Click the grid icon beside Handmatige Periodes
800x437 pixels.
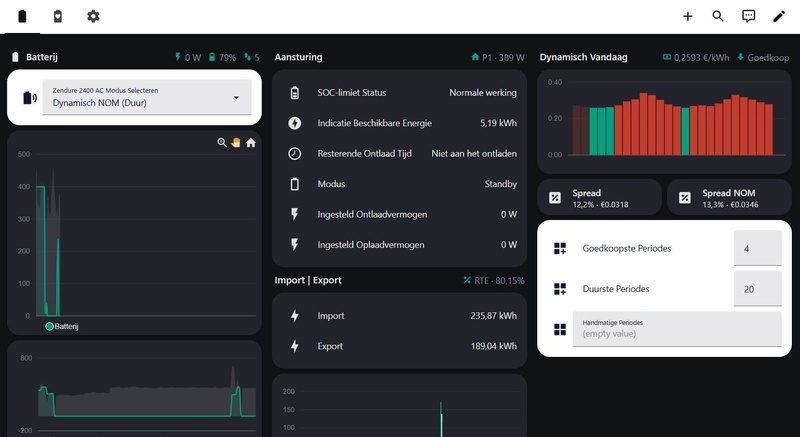point(560,329)
